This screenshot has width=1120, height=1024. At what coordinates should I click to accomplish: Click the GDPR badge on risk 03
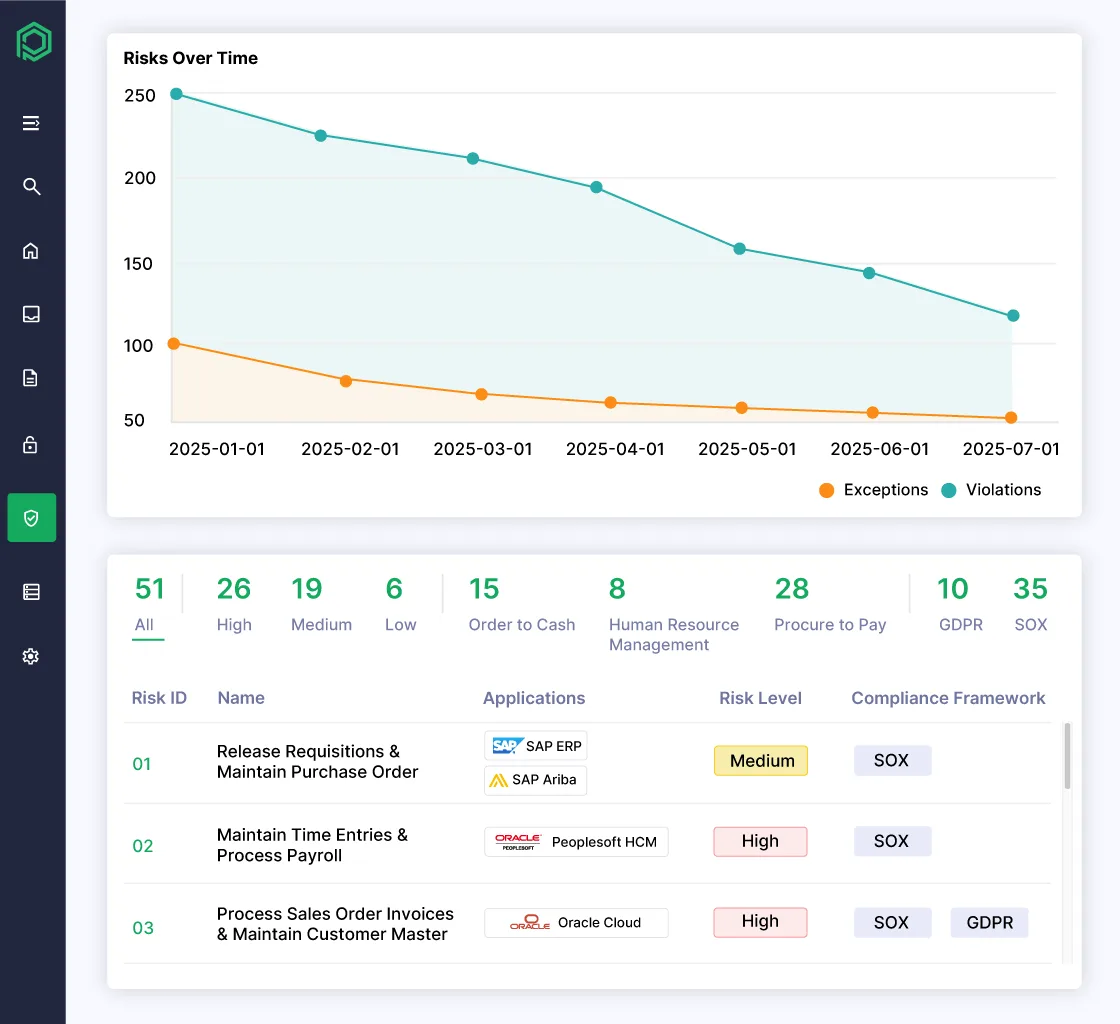tap(989, 922)
